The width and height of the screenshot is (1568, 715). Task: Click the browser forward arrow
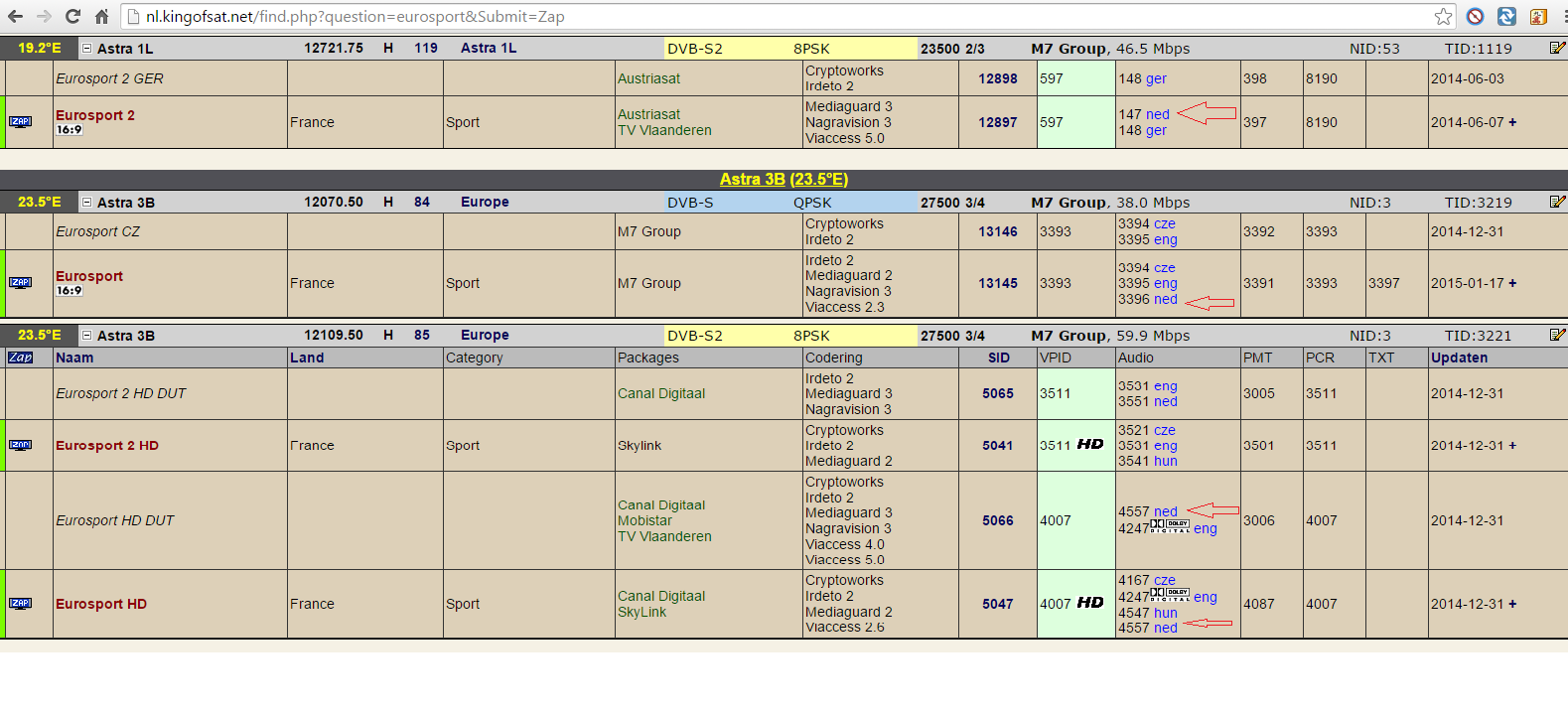point(44,16)
